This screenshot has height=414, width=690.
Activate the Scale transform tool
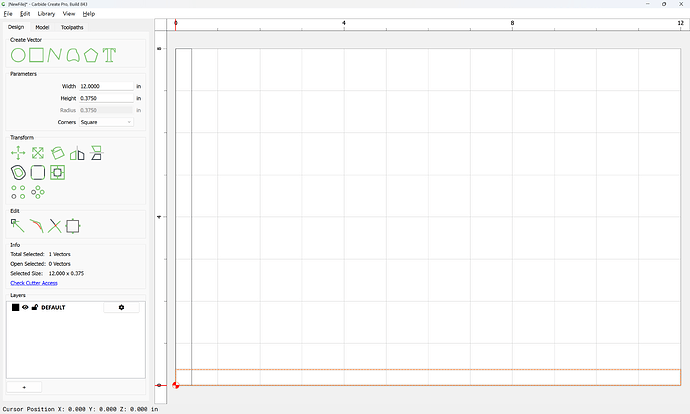pyautogui.click(x=38, y=153)
